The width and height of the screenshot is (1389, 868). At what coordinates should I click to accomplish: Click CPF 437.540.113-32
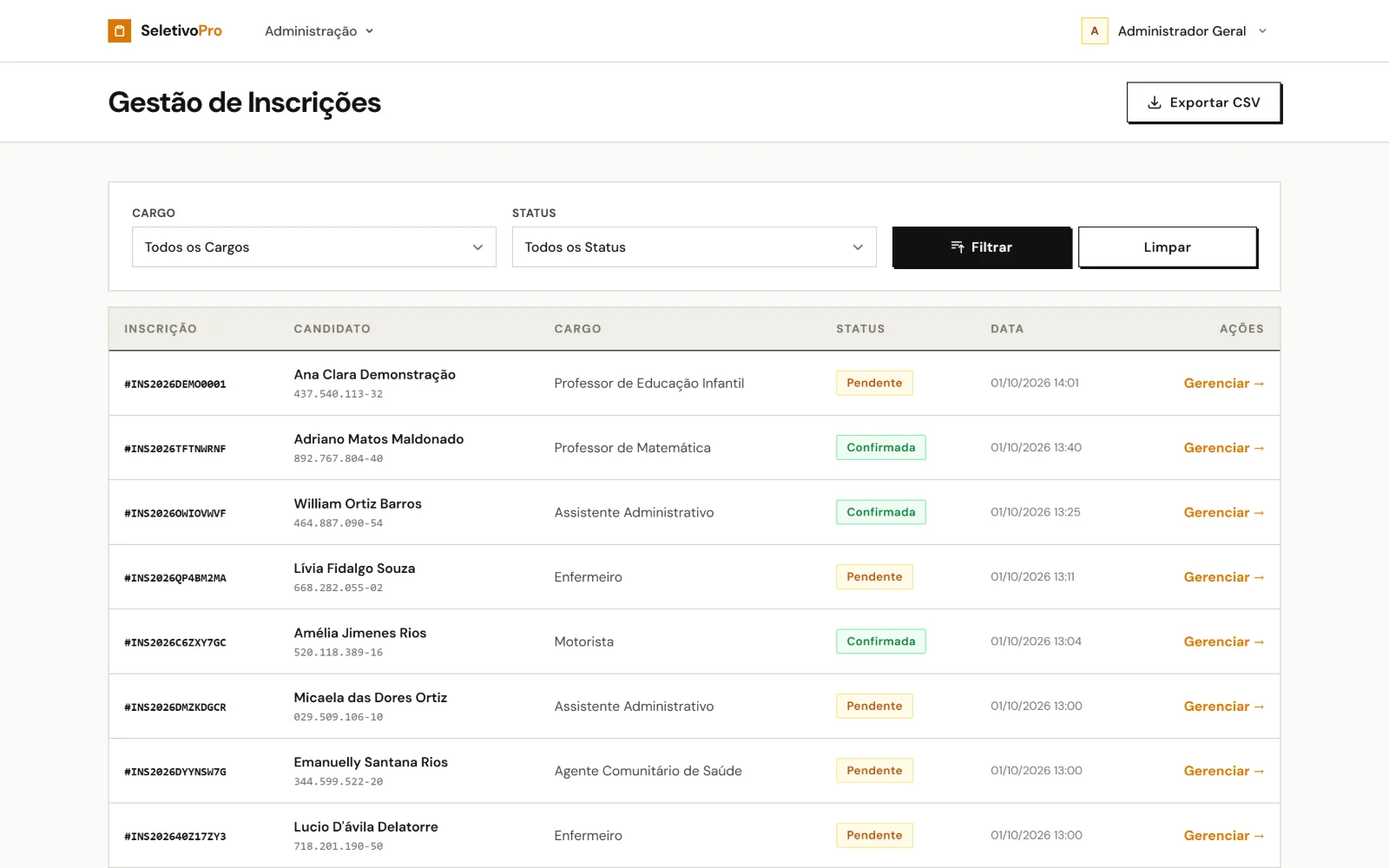coord(338,394)
